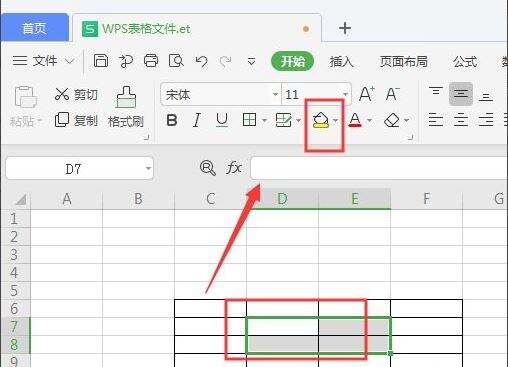Expand the Name Box dropdown arrow
This screenshot has width=508, height=367.
tap(148, 168)
